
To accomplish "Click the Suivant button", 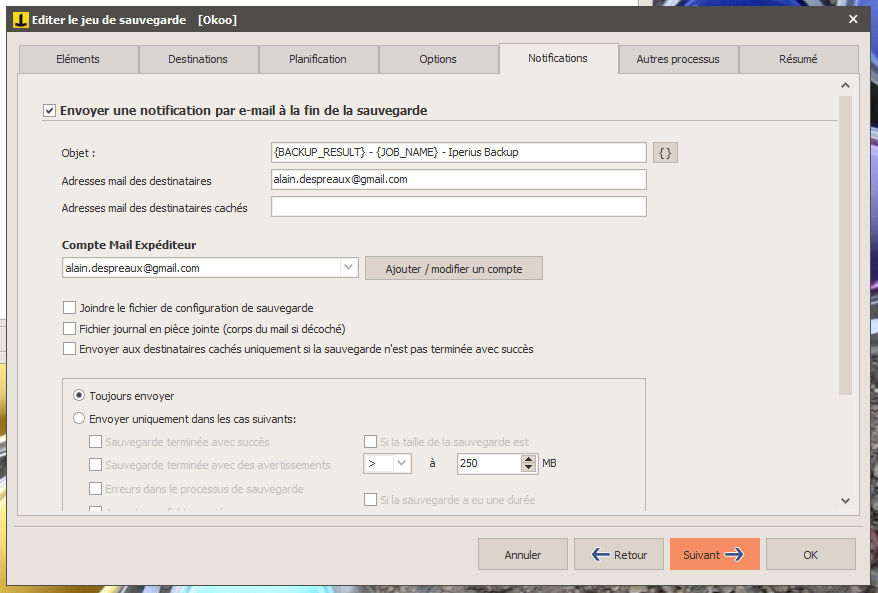I will [x=714, y=554].
